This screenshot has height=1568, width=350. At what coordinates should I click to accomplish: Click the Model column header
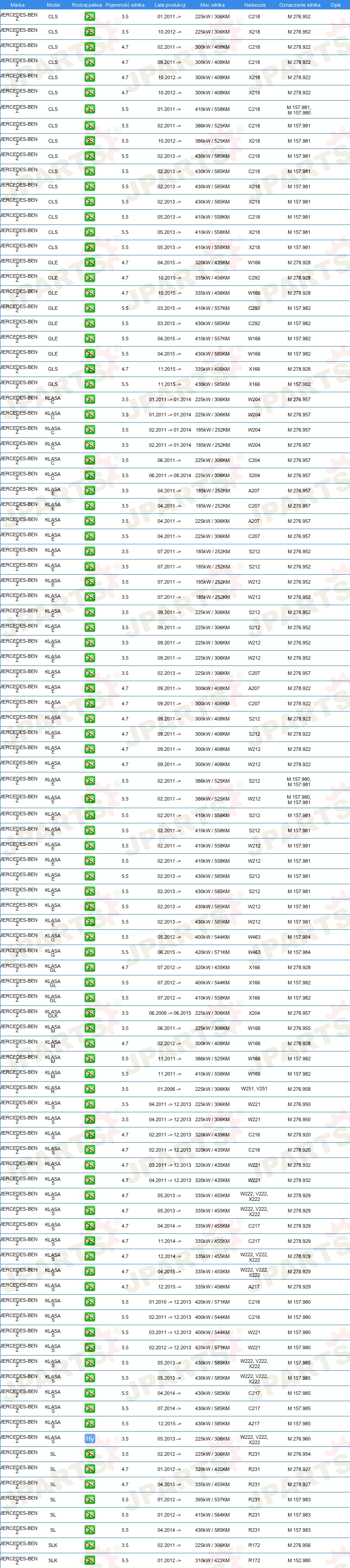click(53, 5)
